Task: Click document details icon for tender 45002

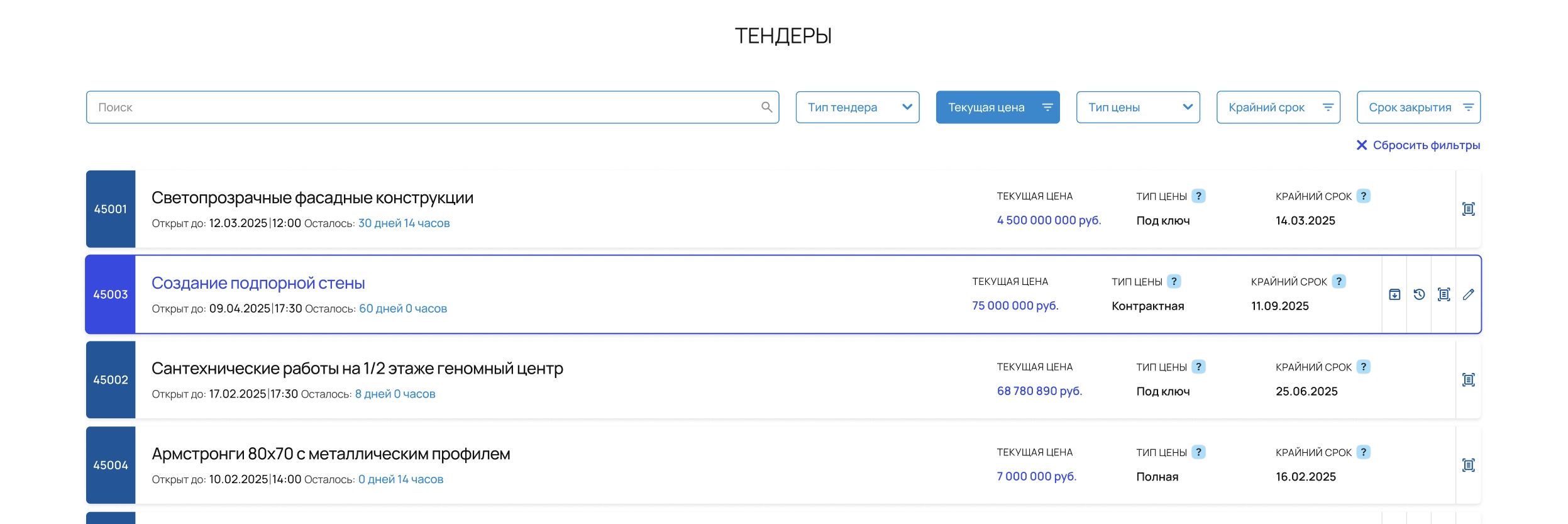Action: point(1468,380)
